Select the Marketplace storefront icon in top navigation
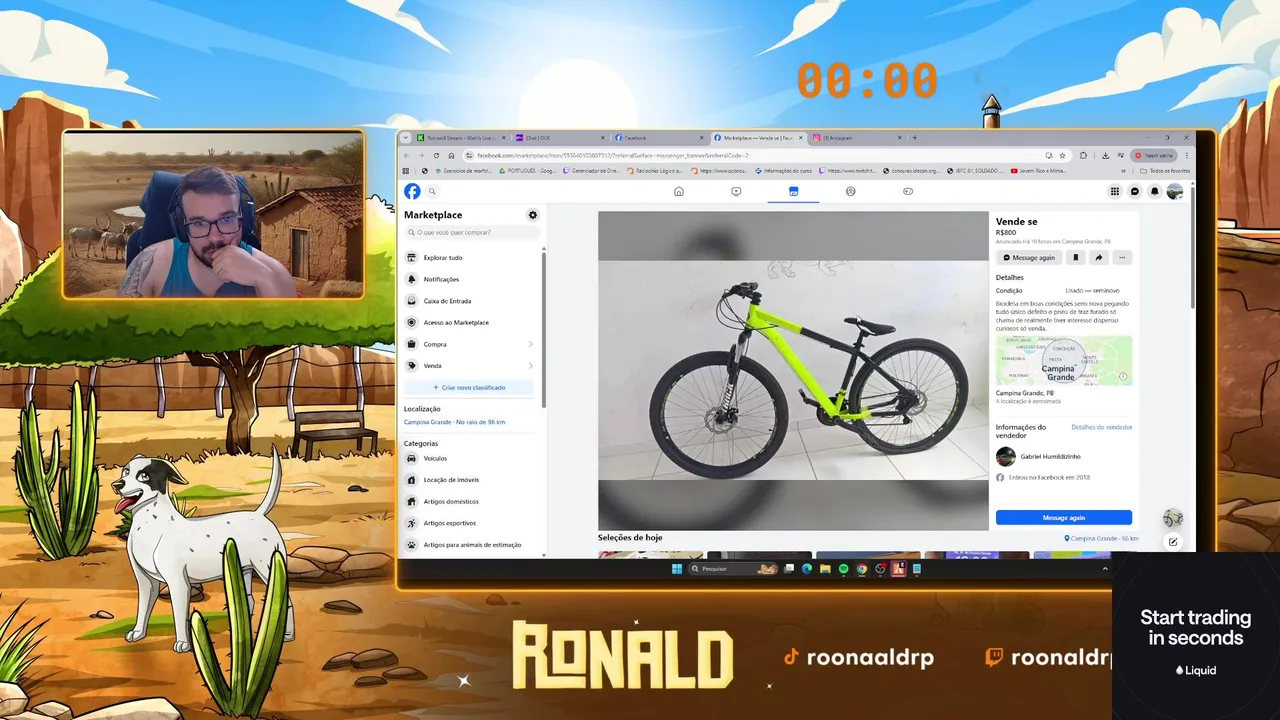 coord(793,191)
